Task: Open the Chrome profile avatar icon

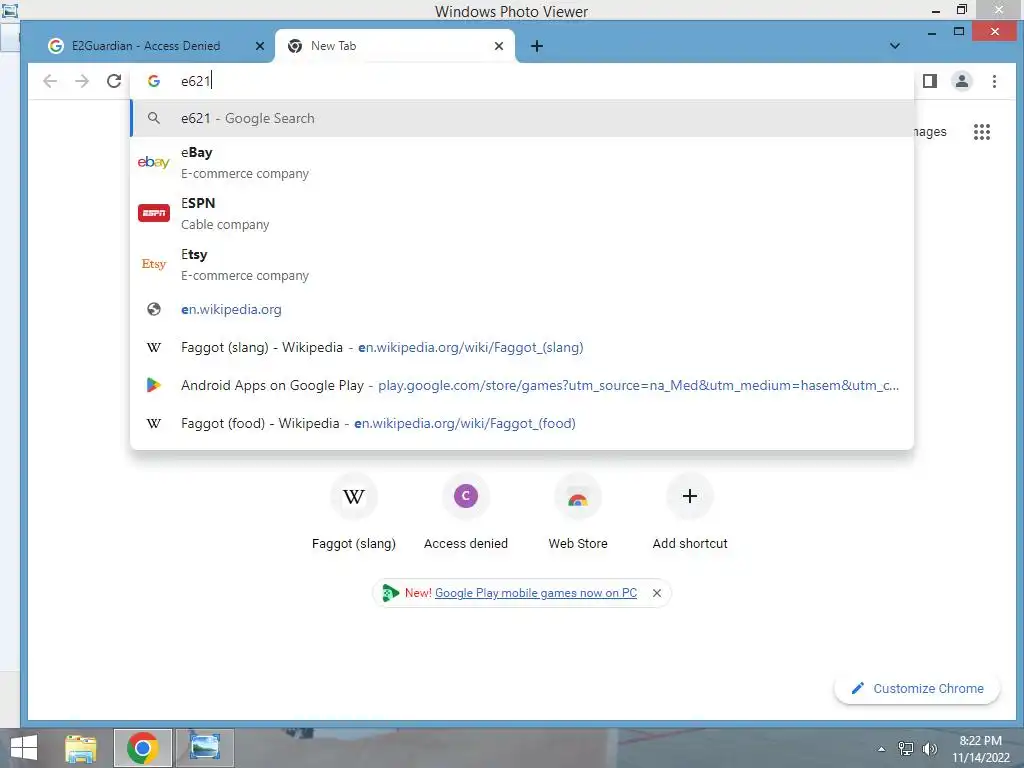Action: coord(962,81)
